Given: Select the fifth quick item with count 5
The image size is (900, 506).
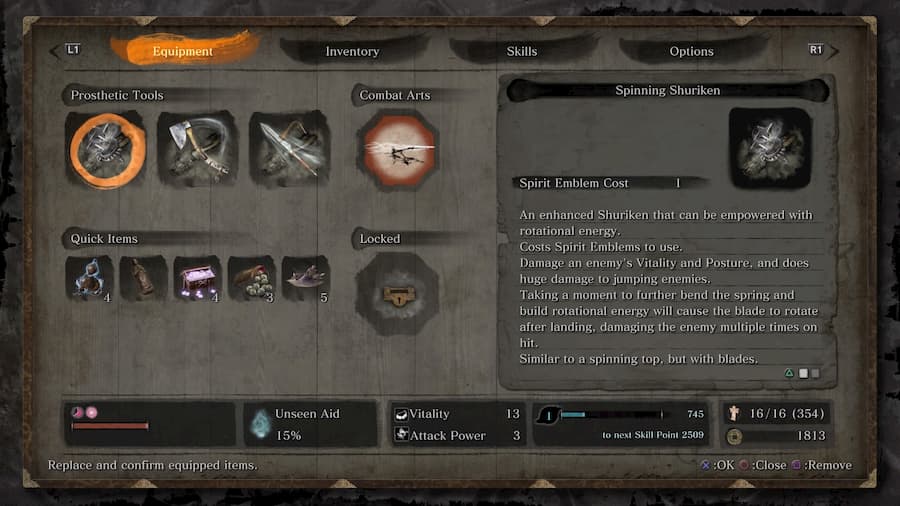Looking at the screenshot, I should [305, 279].
